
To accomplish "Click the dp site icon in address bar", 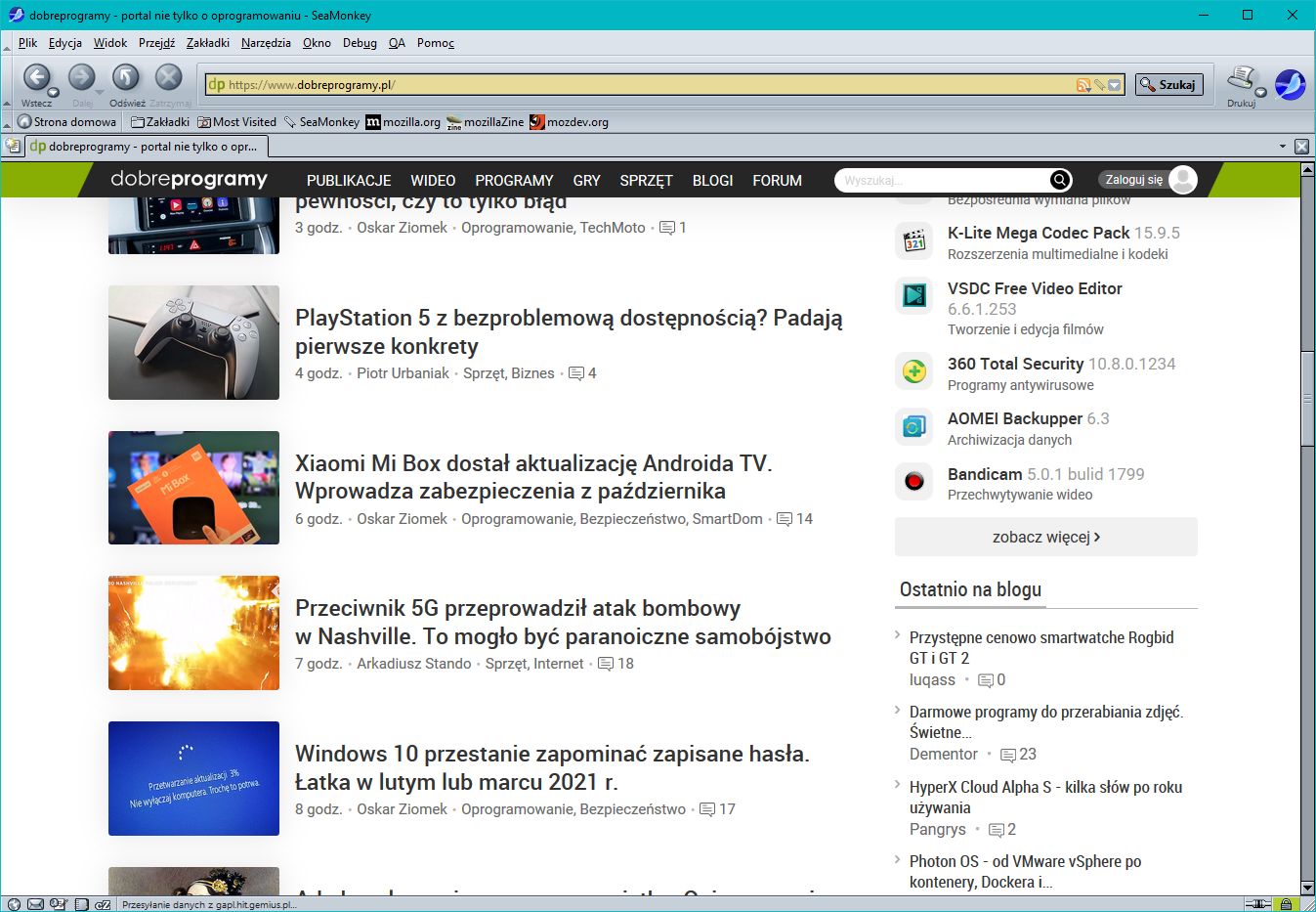I will point(216,85).
